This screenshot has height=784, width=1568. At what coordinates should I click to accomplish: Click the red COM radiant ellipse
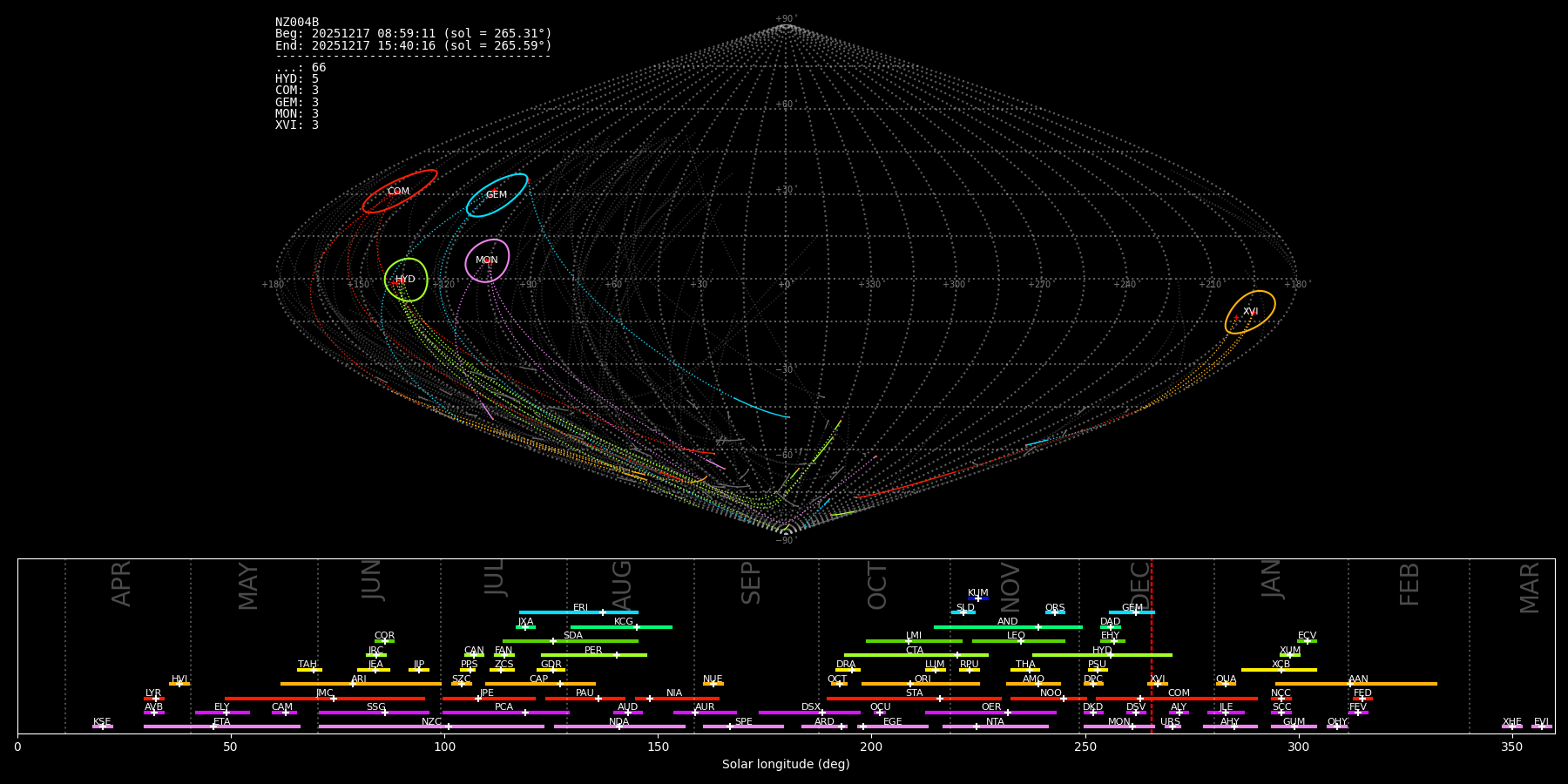(400, 192)
